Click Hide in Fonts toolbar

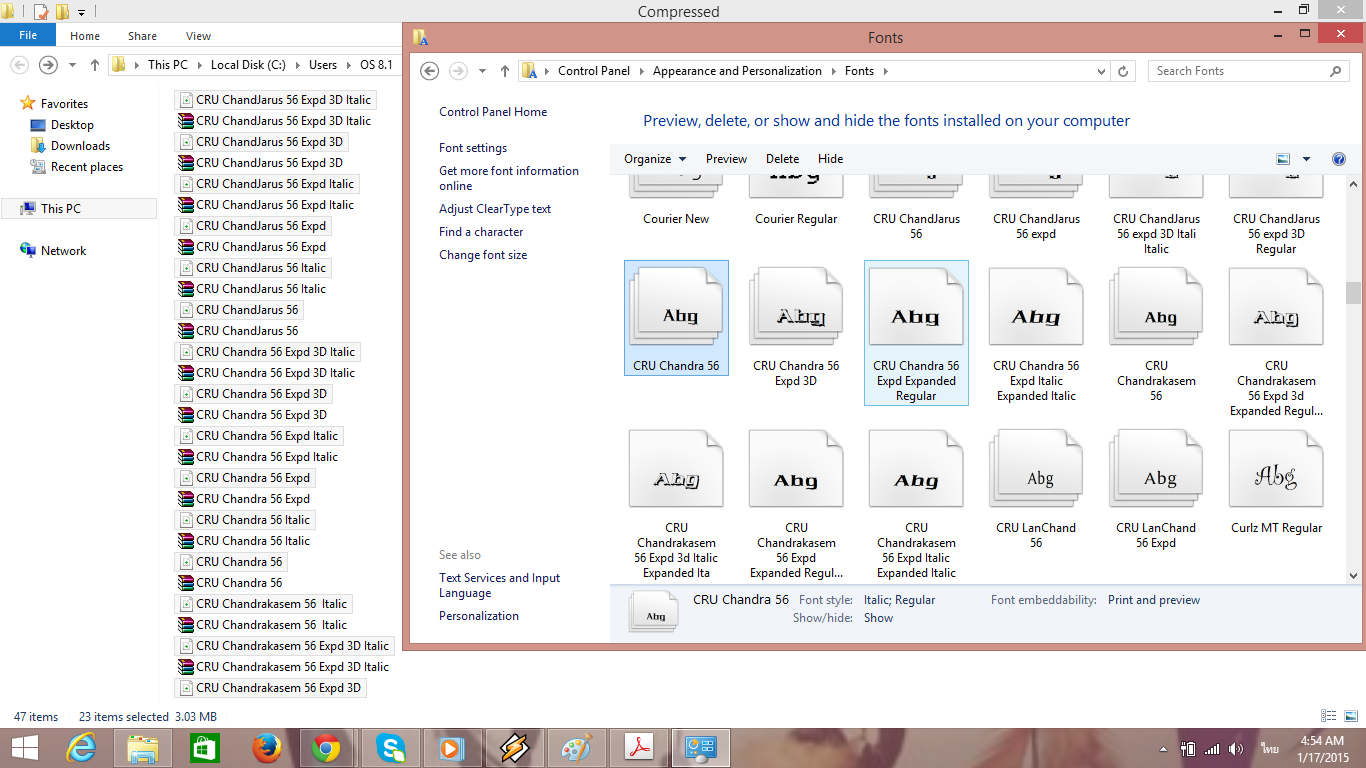(830, 159)
